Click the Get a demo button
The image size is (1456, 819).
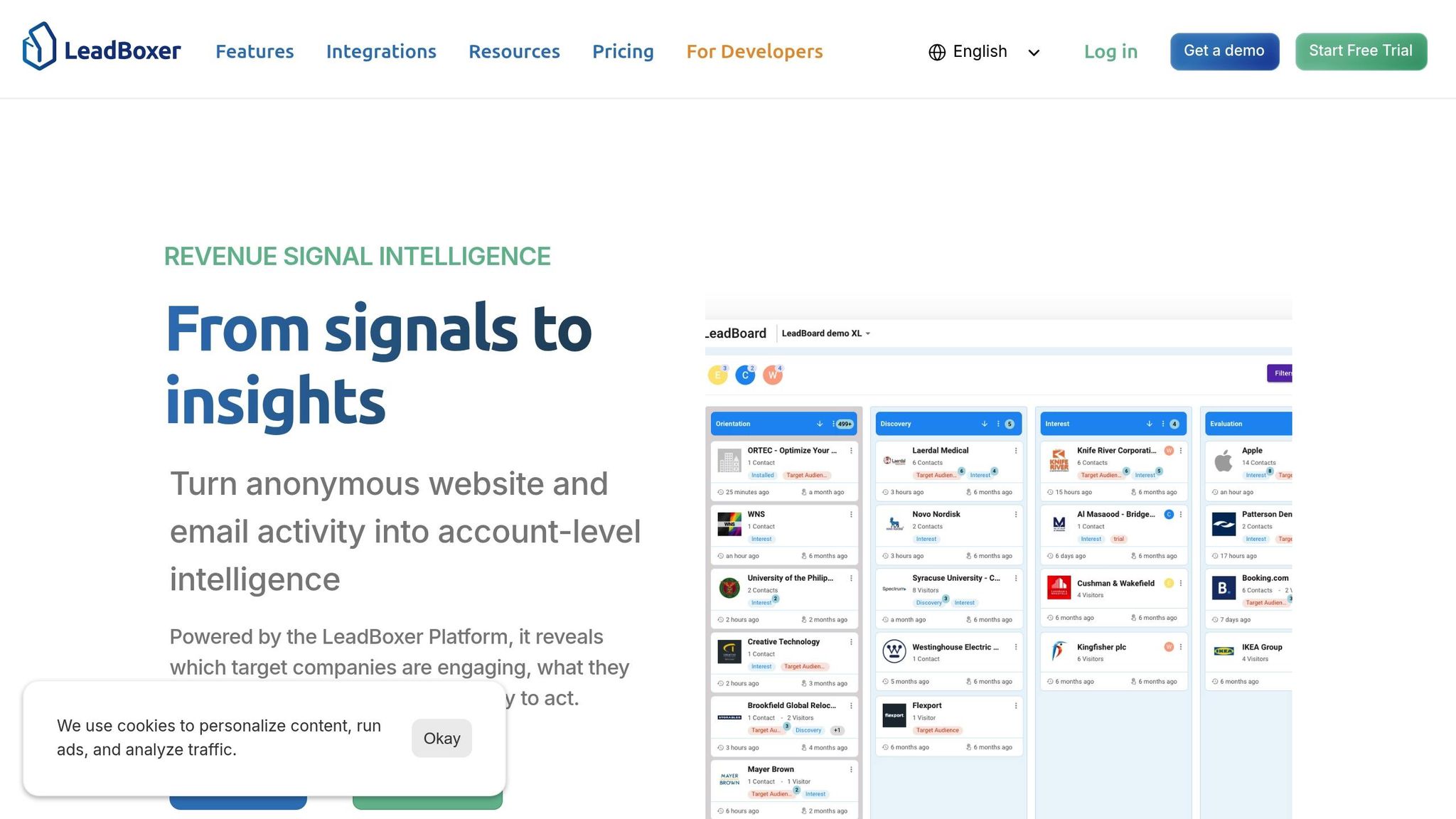click(1224, 51)
